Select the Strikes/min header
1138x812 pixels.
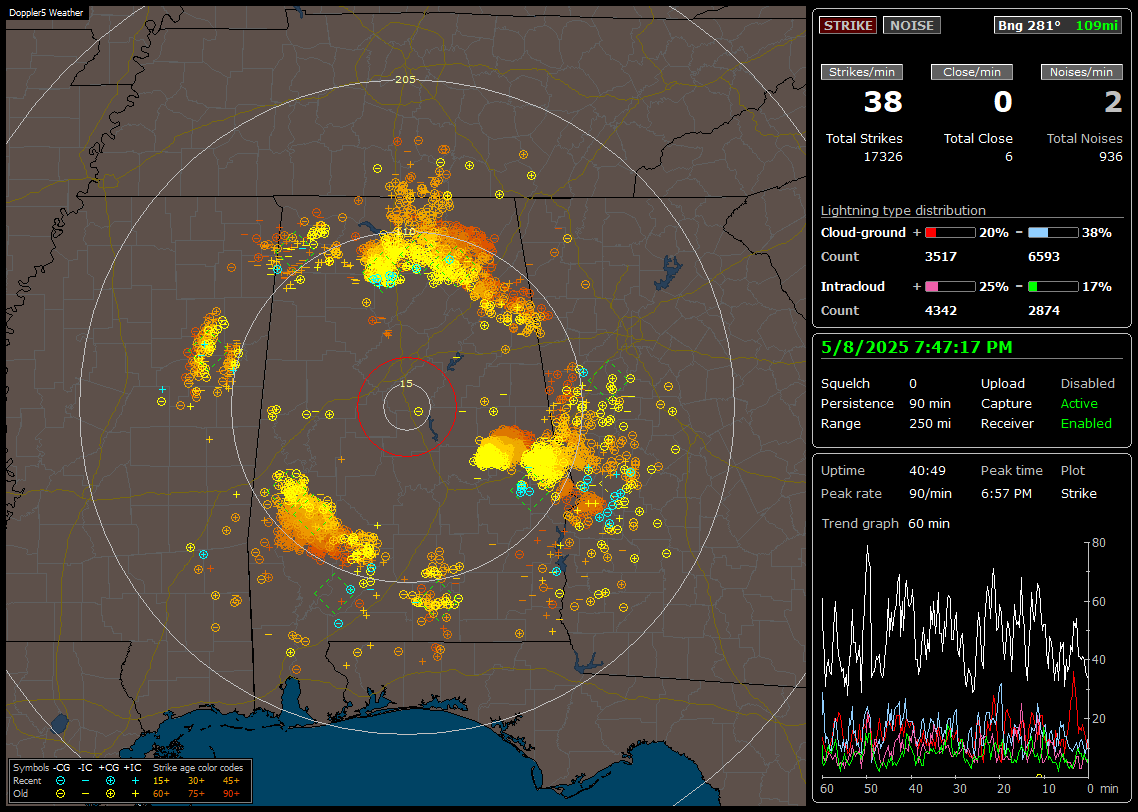[x=861, y=72]
